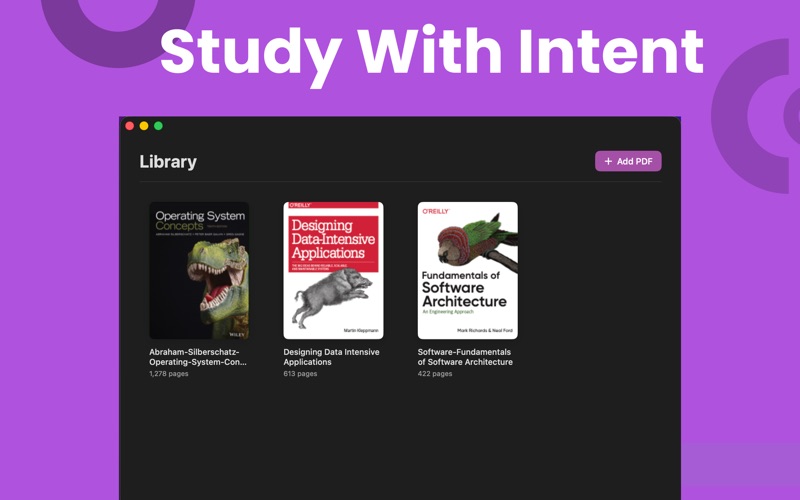Viewport: 800px width, 500px height.
Task: Click the Library heading
Action: (168, 162)
